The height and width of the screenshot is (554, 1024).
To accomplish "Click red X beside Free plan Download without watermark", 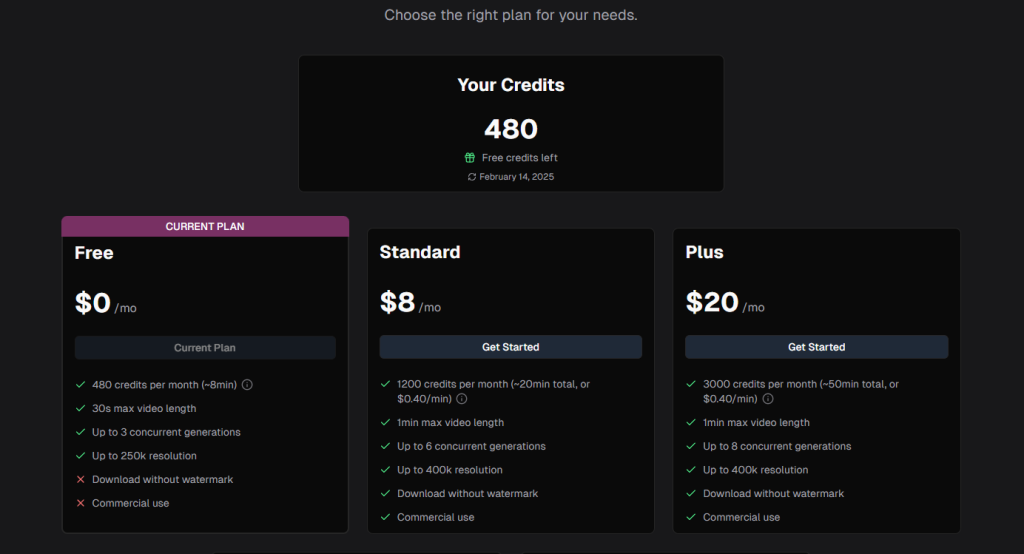I will click(x=80, y=480).
